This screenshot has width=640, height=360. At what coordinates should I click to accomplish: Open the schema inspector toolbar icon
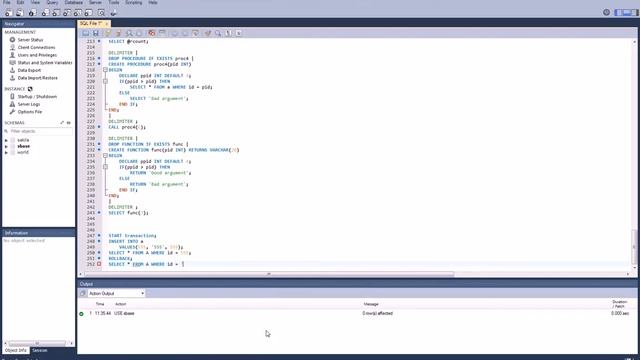coord(32,13)
